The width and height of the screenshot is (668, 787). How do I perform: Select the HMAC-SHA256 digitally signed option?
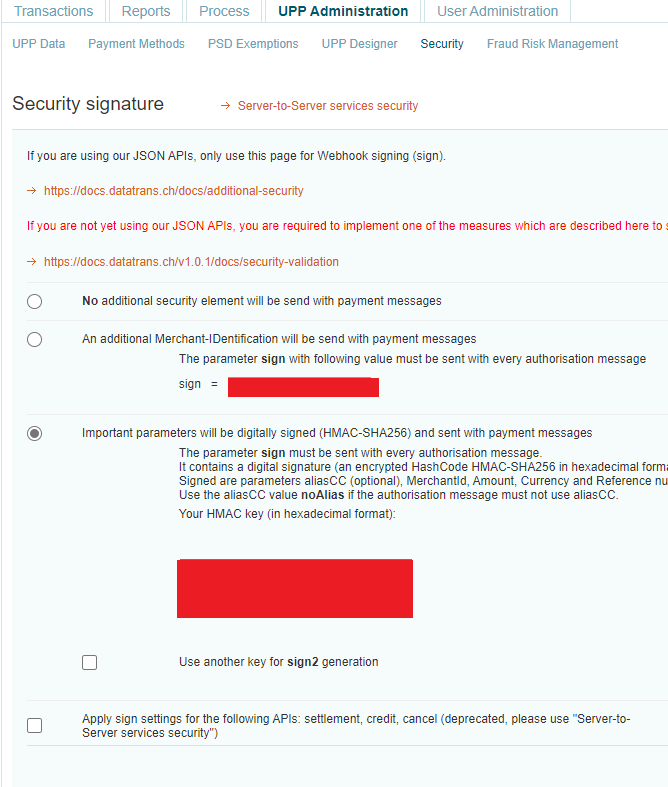tap(35, 433)
